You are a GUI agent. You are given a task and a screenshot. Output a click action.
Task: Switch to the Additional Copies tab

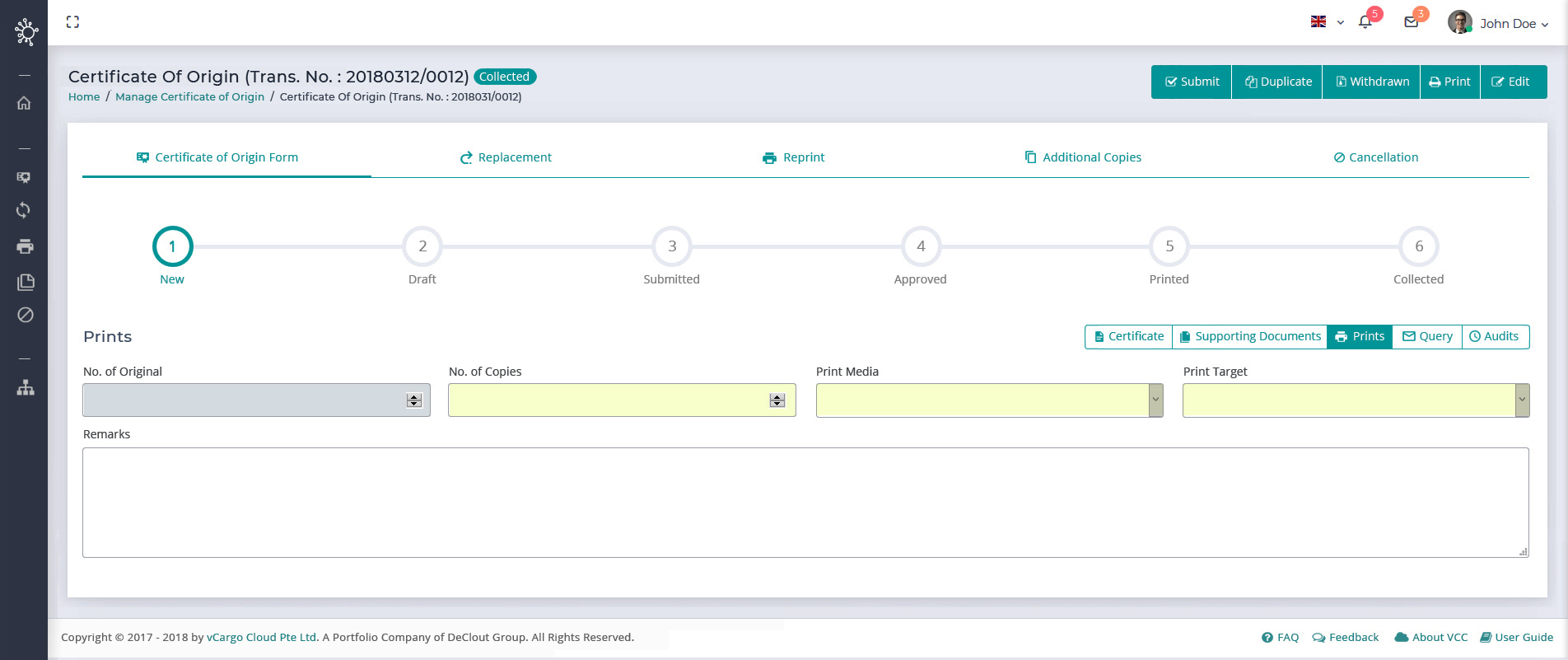(1083, 157)
